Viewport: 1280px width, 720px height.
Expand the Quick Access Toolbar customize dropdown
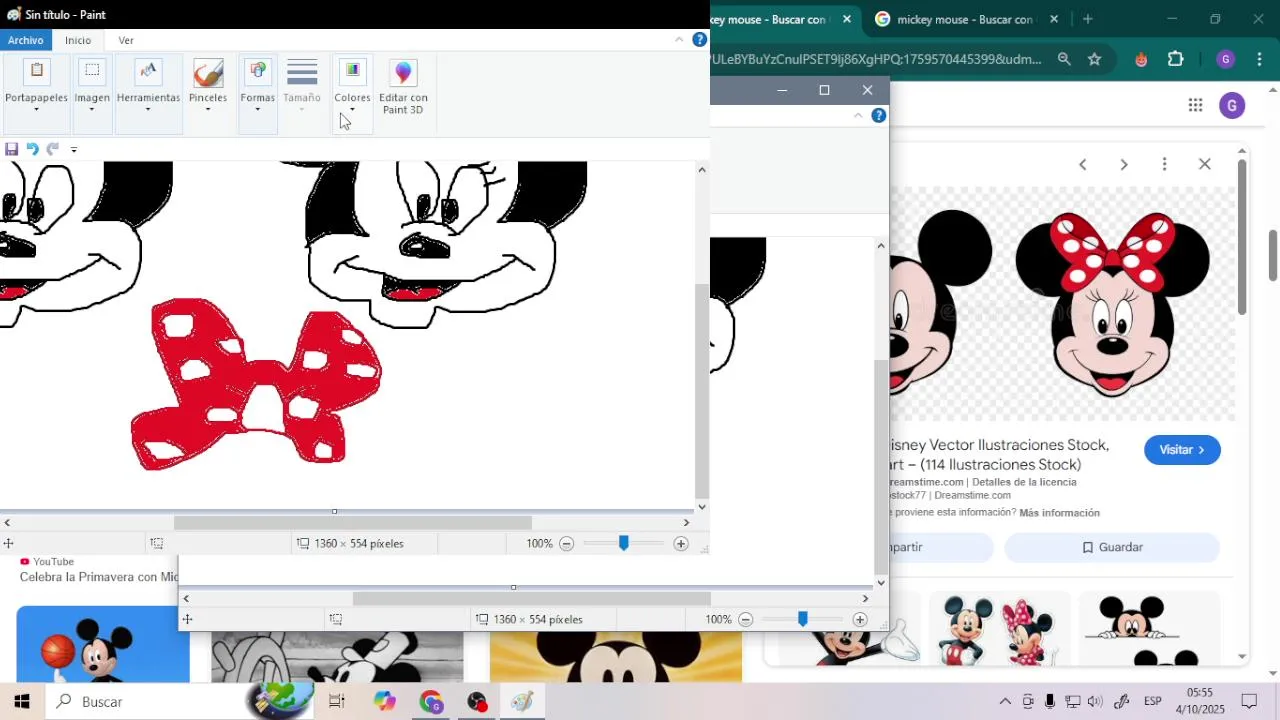point(73,150)
